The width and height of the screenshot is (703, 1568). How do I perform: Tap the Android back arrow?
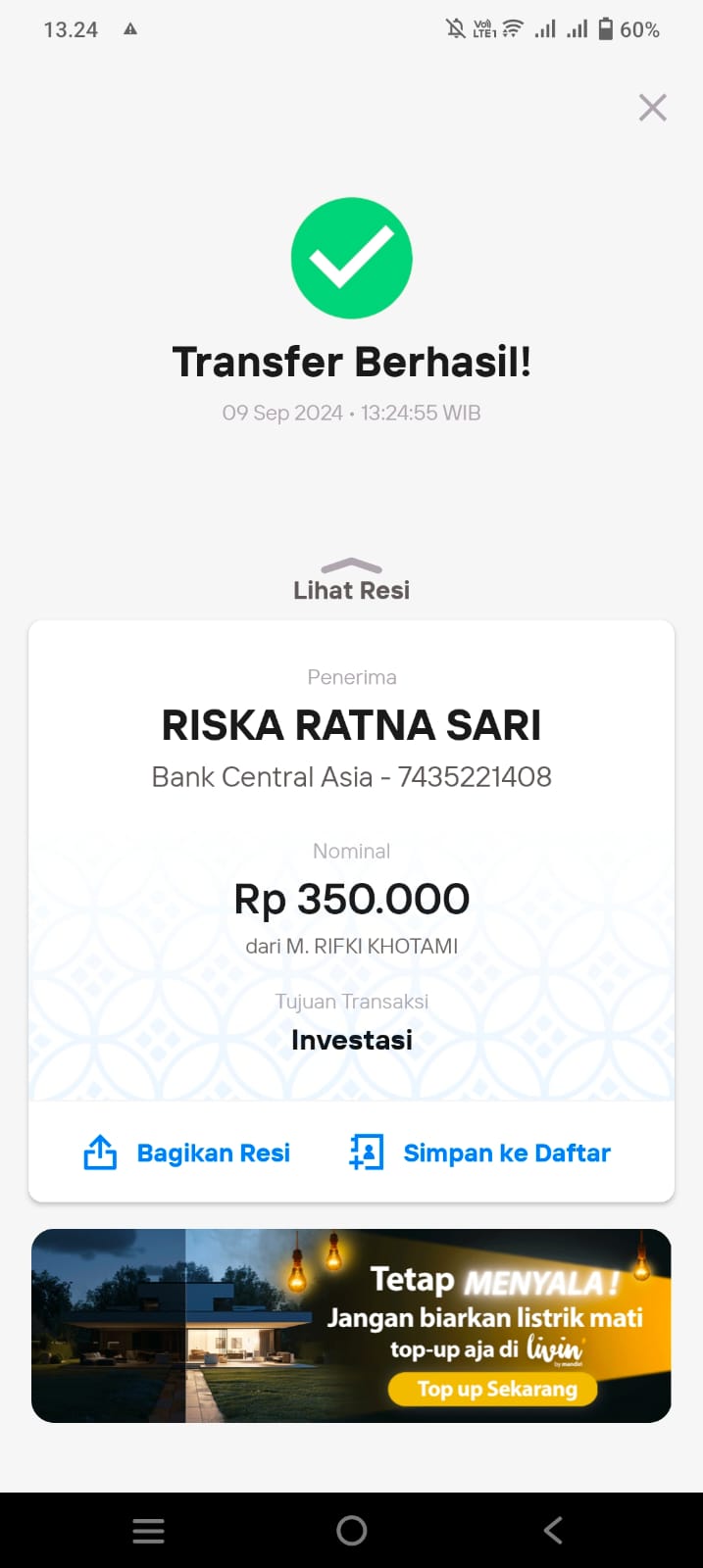click(553, 1531)
